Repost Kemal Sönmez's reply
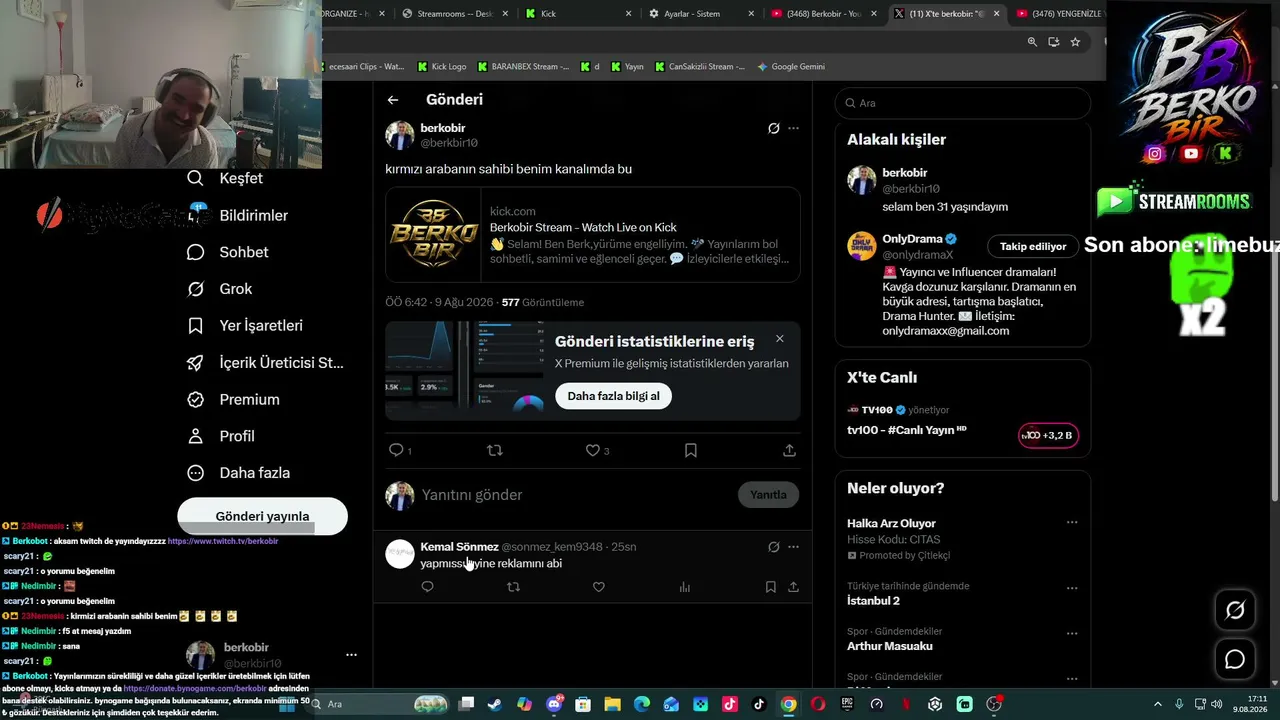The image size is (1280, 720). pyautogui.click(x=513, y=587)
